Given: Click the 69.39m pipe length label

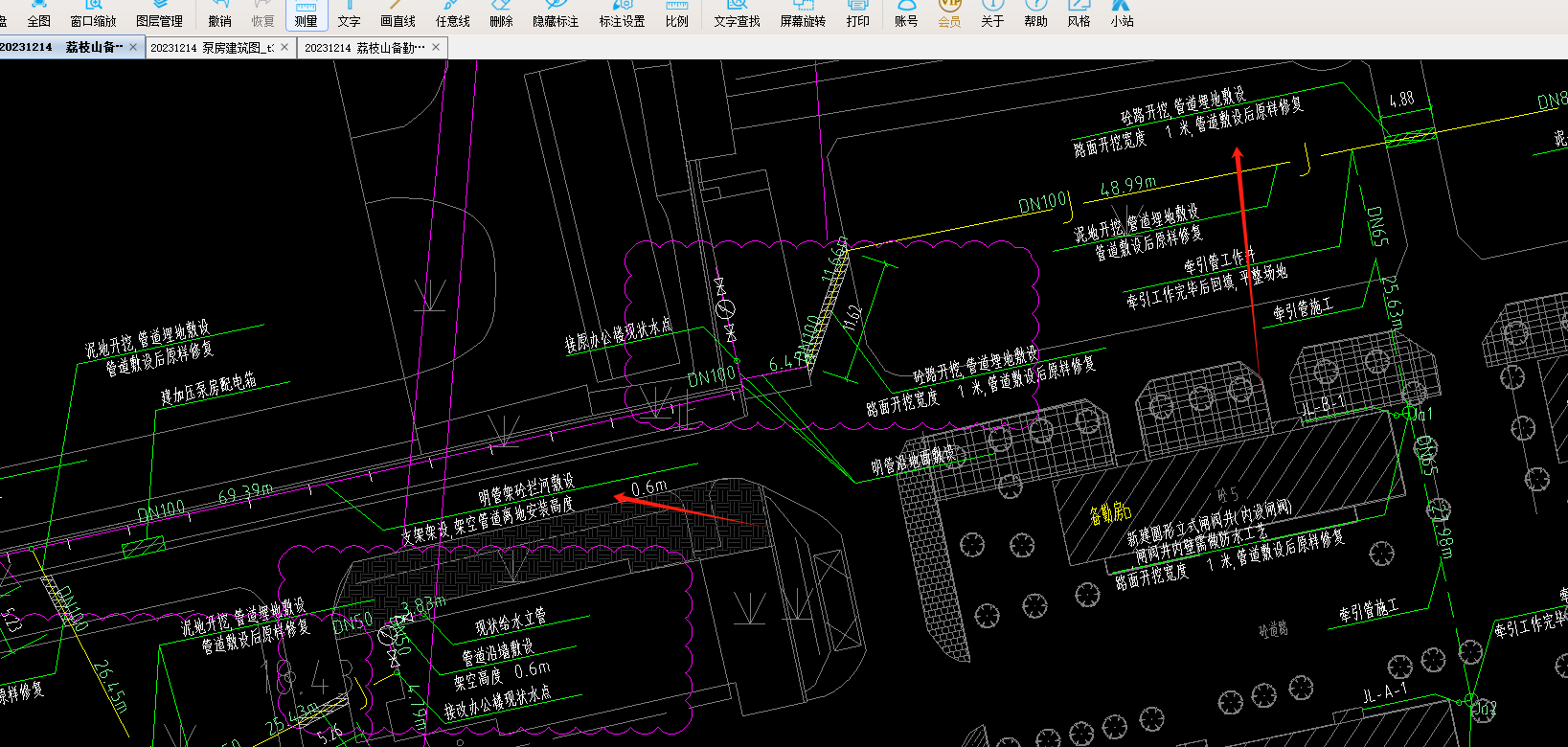Looking at the screenshot, I should [245, 495].
